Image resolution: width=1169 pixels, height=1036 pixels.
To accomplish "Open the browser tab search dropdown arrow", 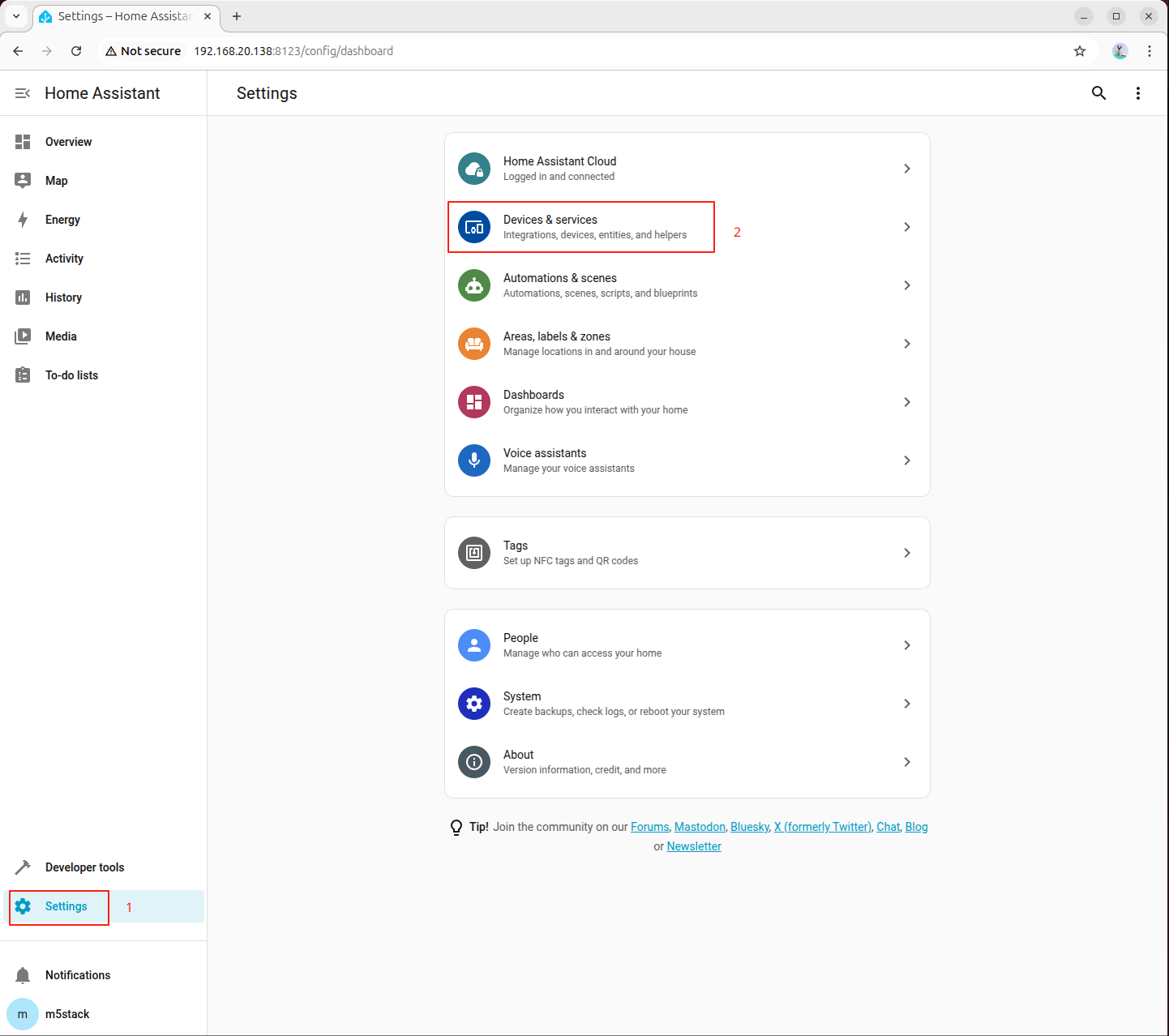I will [16, 16].
